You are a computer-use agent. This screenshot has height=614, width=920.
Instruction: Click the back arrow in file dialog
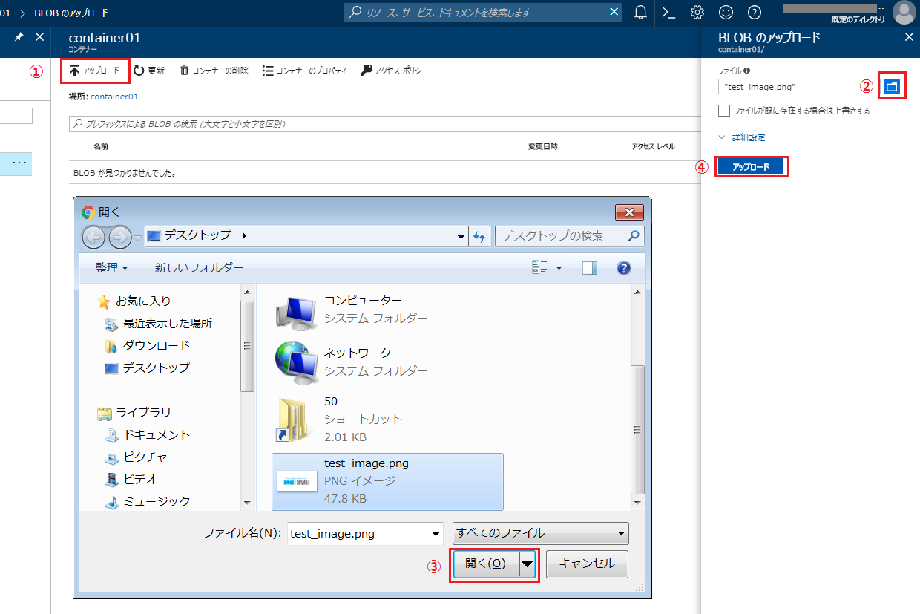coord(93,236)
